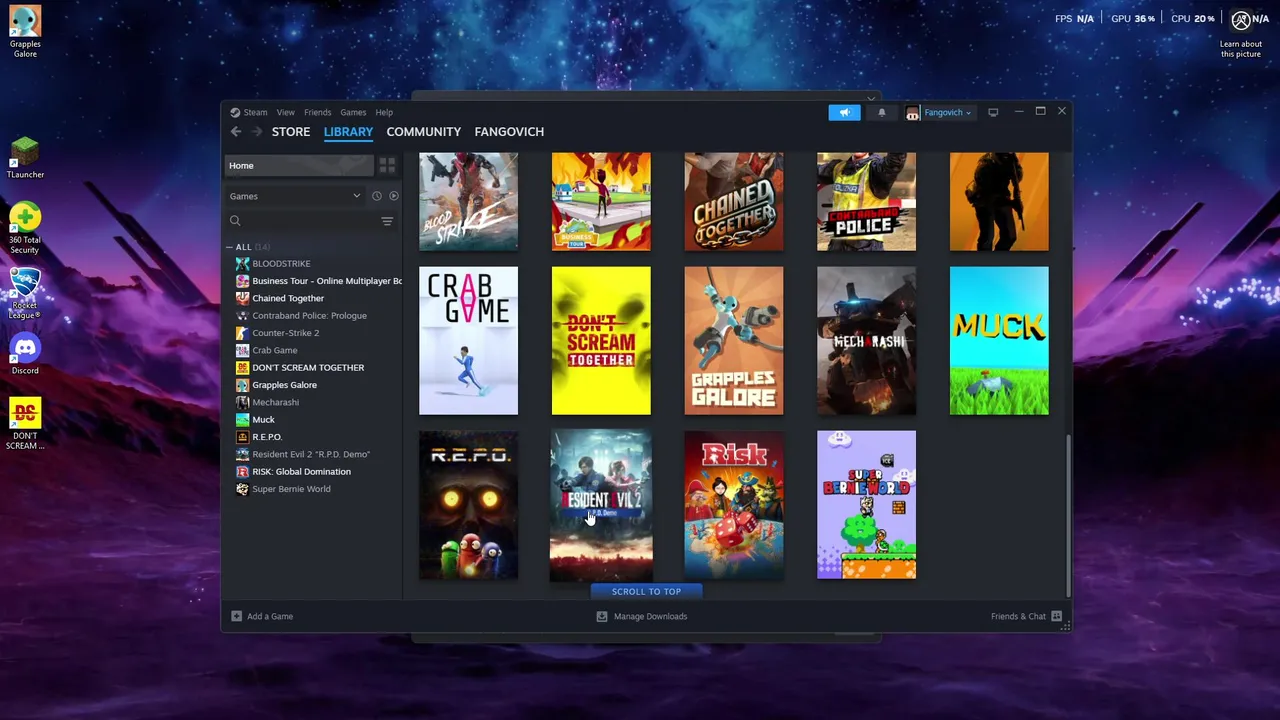
Task: Click the Super Bernie World list icon
Action: [242, 489]
